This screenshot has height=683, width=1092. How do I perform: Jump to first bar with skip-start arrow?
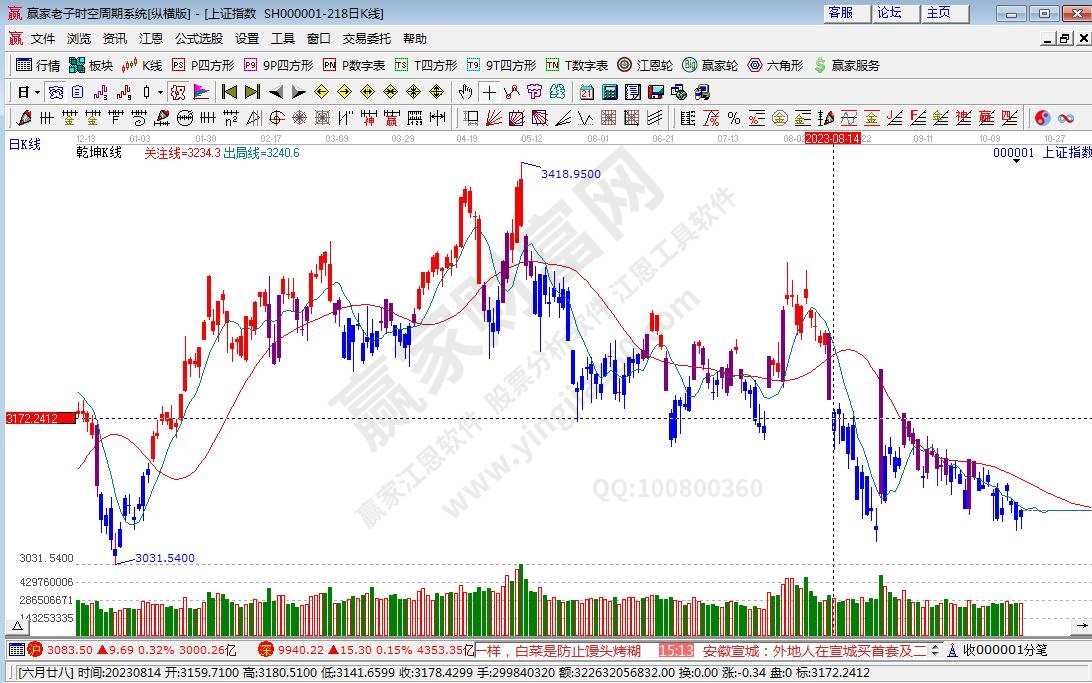click(x=229, y=92)
